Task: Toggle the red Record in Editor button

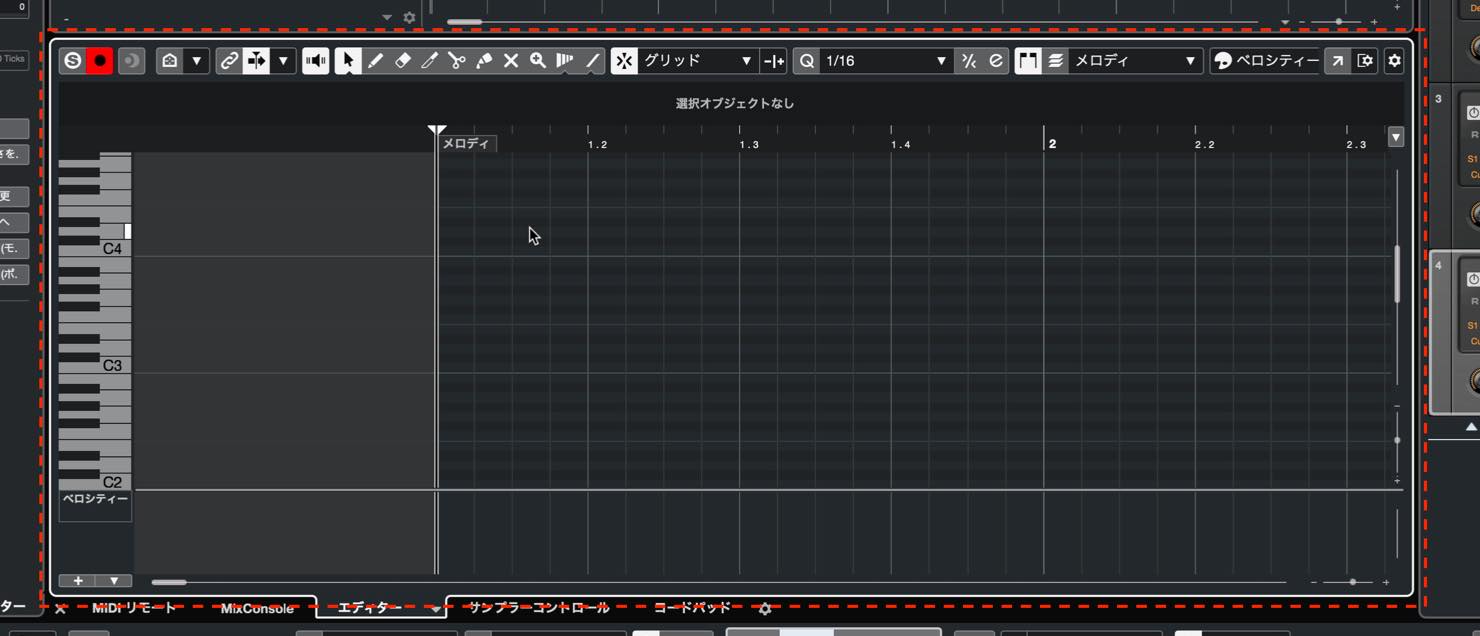Action: tap(100, 61)
